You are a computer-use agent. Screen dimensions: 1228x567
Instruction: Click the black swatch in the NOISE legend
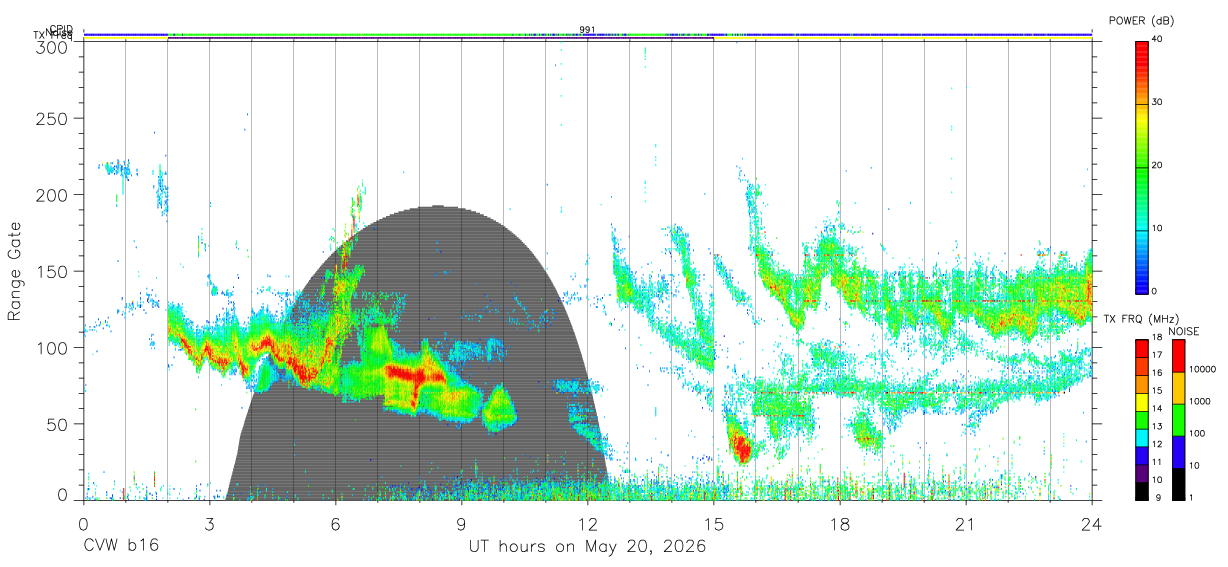click(1177, 483)
